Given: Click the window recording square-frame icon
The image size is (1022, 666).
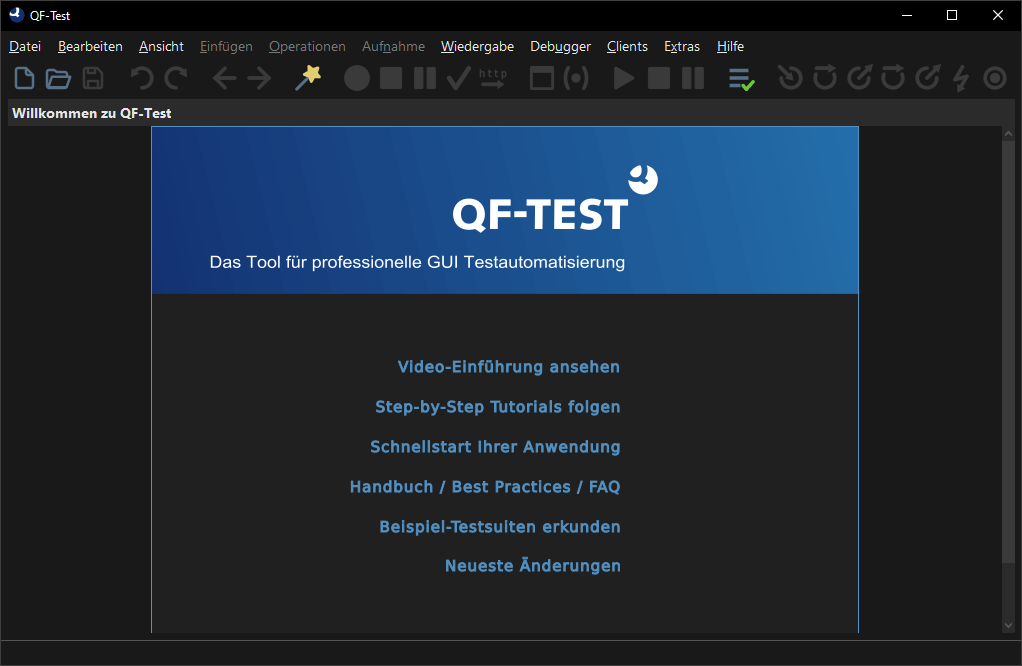Looking at the screenshot, I should (542, 78).
